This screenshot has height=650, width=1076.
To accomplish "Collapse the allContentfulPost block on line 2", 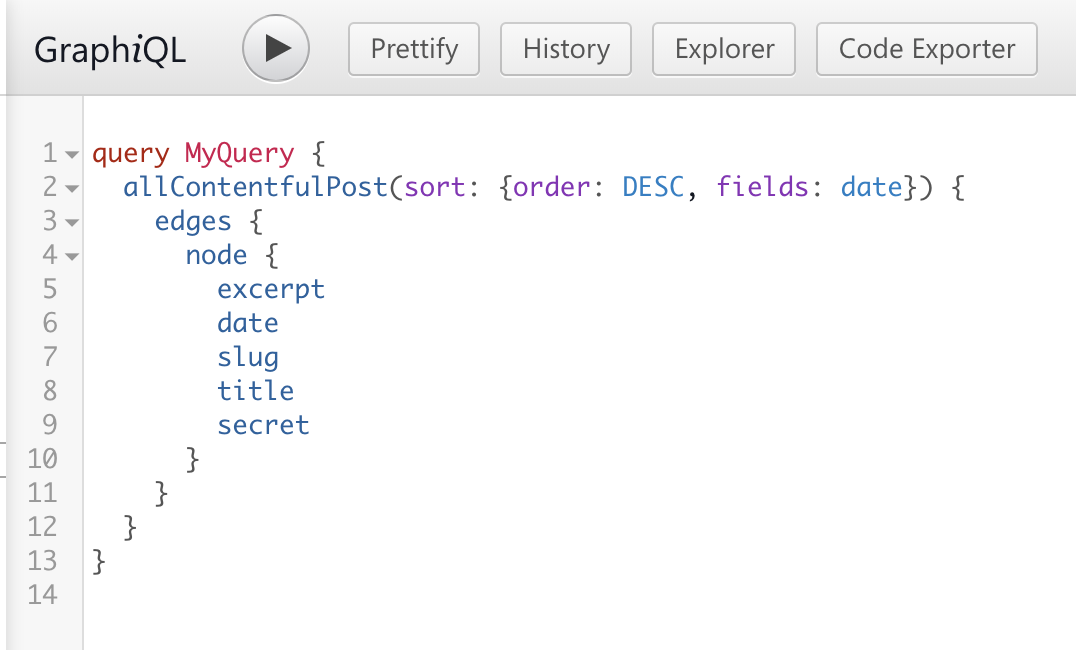I will 72,189.
